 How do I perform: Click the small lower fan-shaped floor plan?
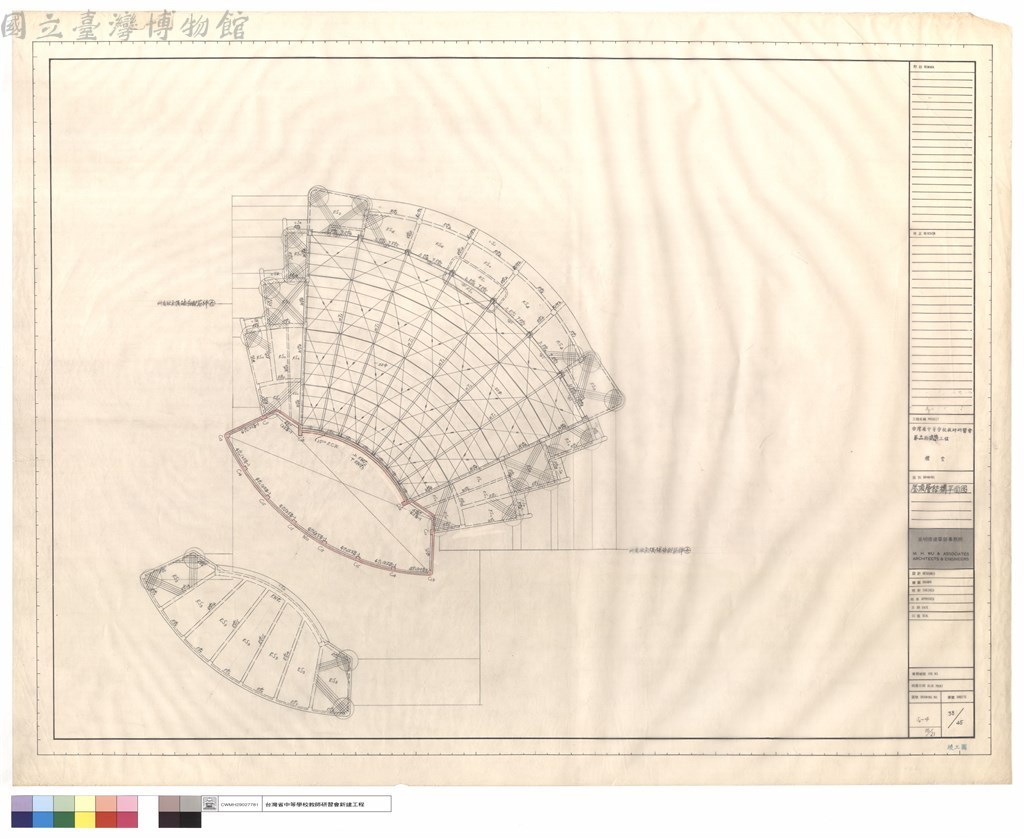[249, 632]
